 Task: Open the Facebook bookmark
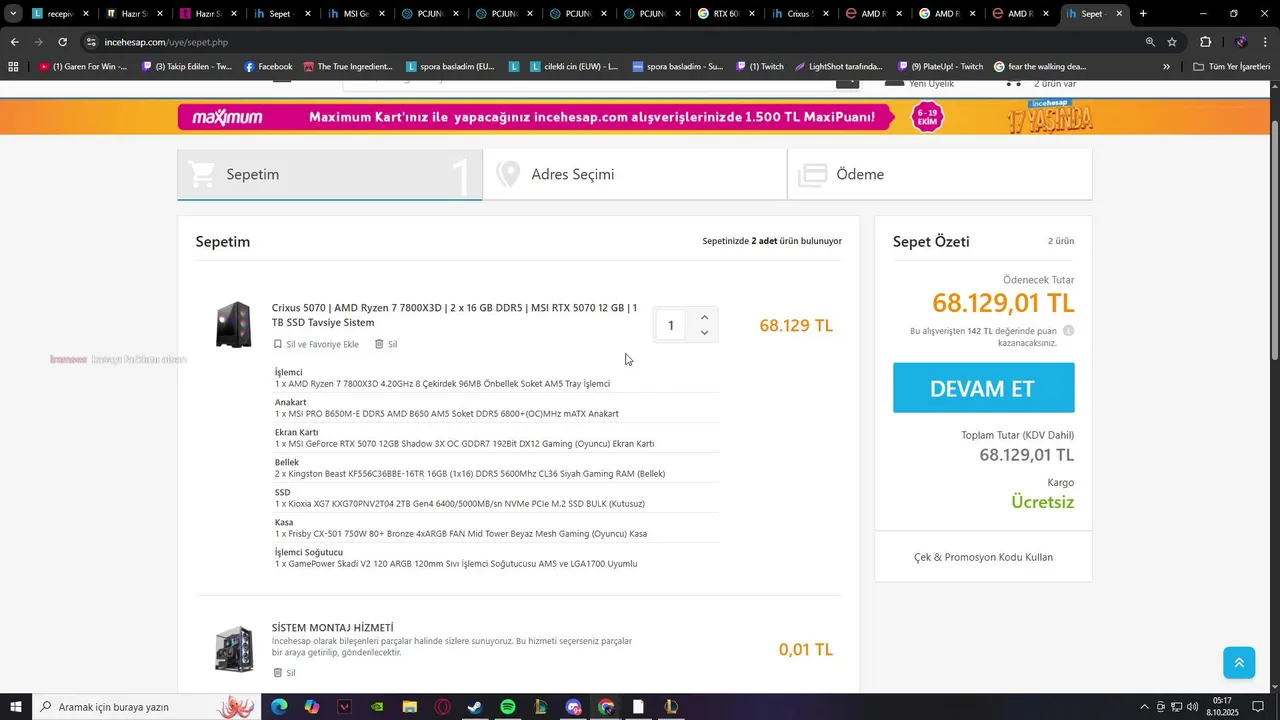point(268,67)
